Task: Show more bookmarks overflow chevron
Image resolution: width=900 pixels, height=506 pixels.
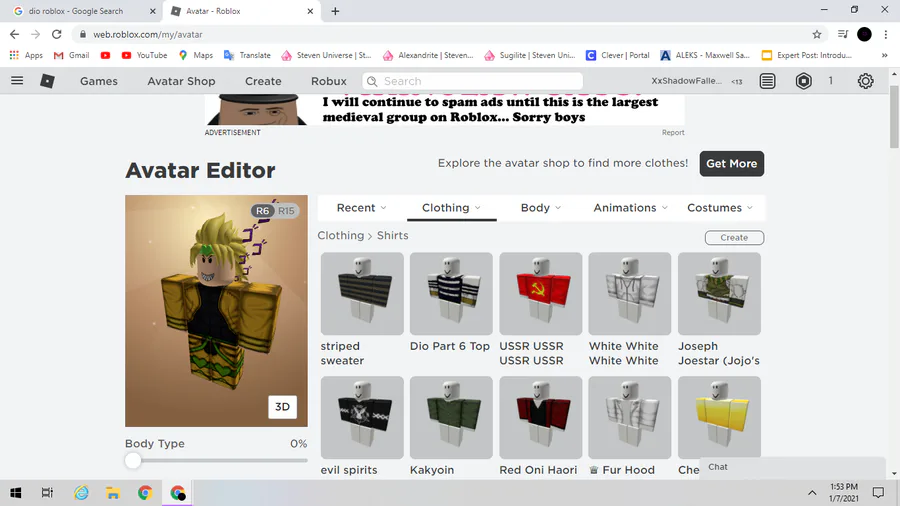Action: (885, 55)
